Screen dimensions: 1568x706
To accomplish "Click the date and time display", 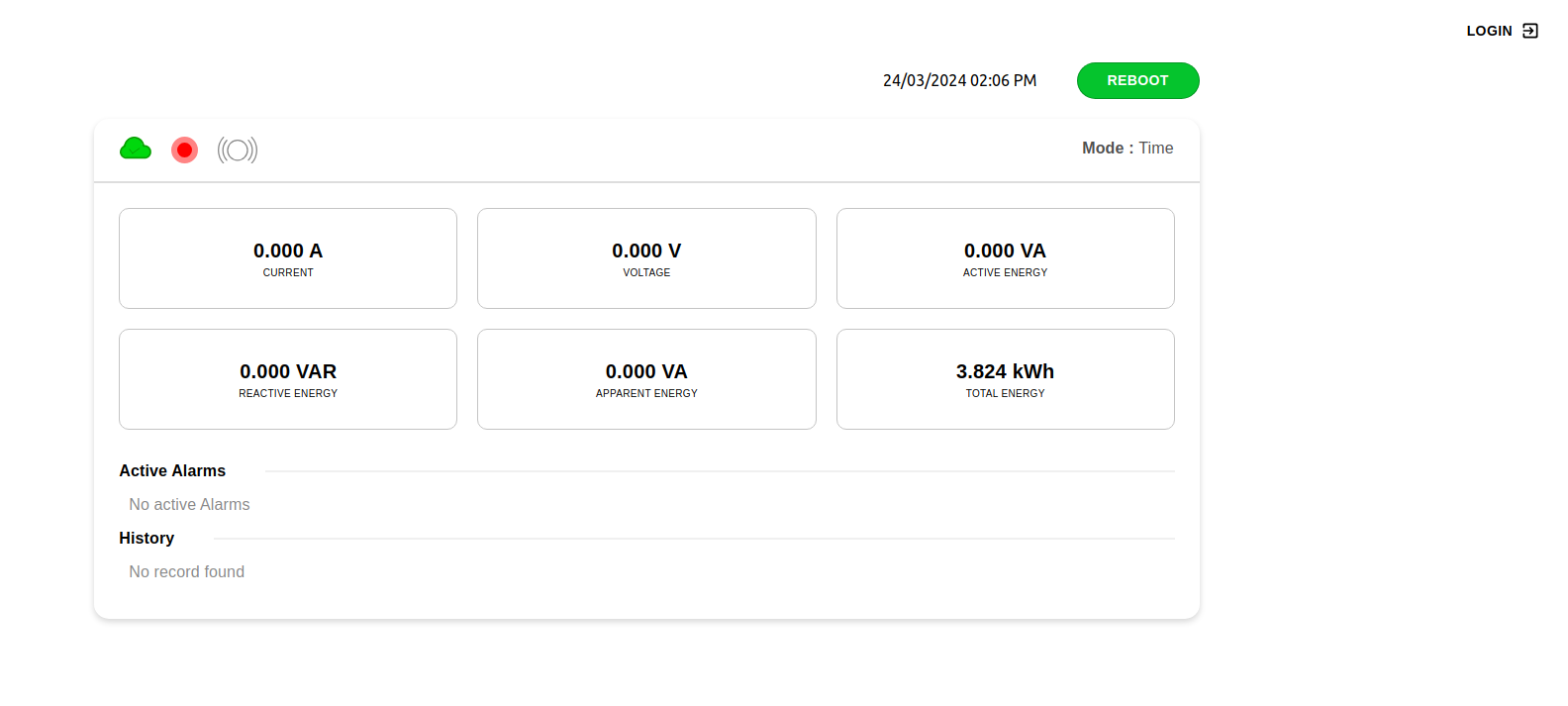I will [959, 80].
